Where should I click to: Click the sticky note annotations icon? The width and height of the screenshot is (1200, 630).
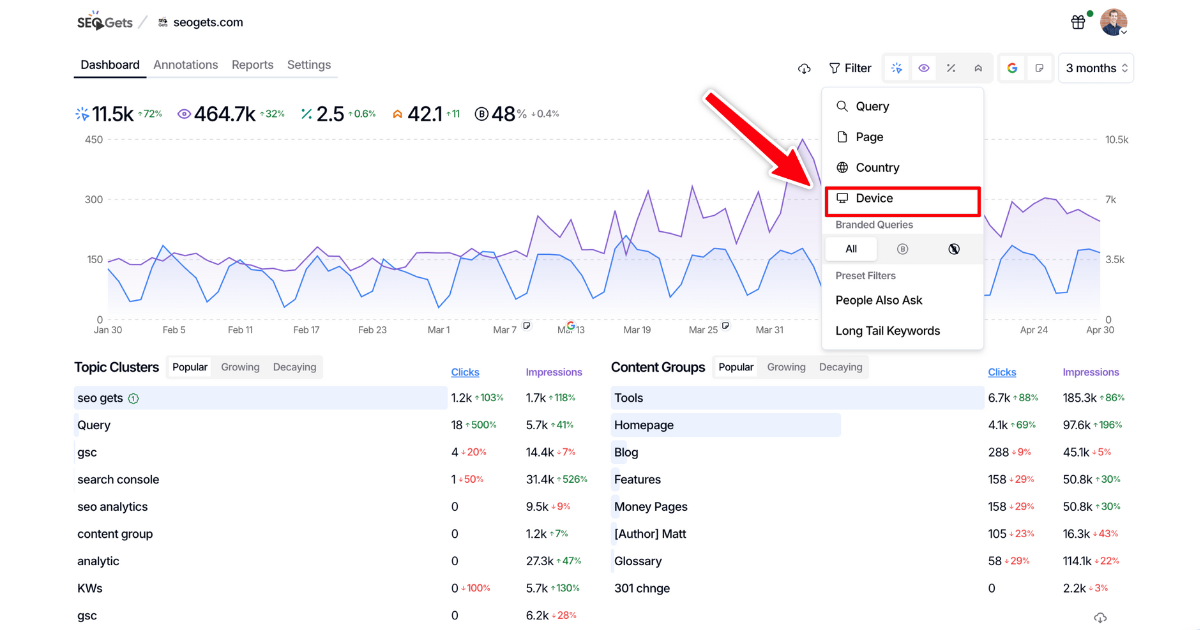[x=1040, y=68]
